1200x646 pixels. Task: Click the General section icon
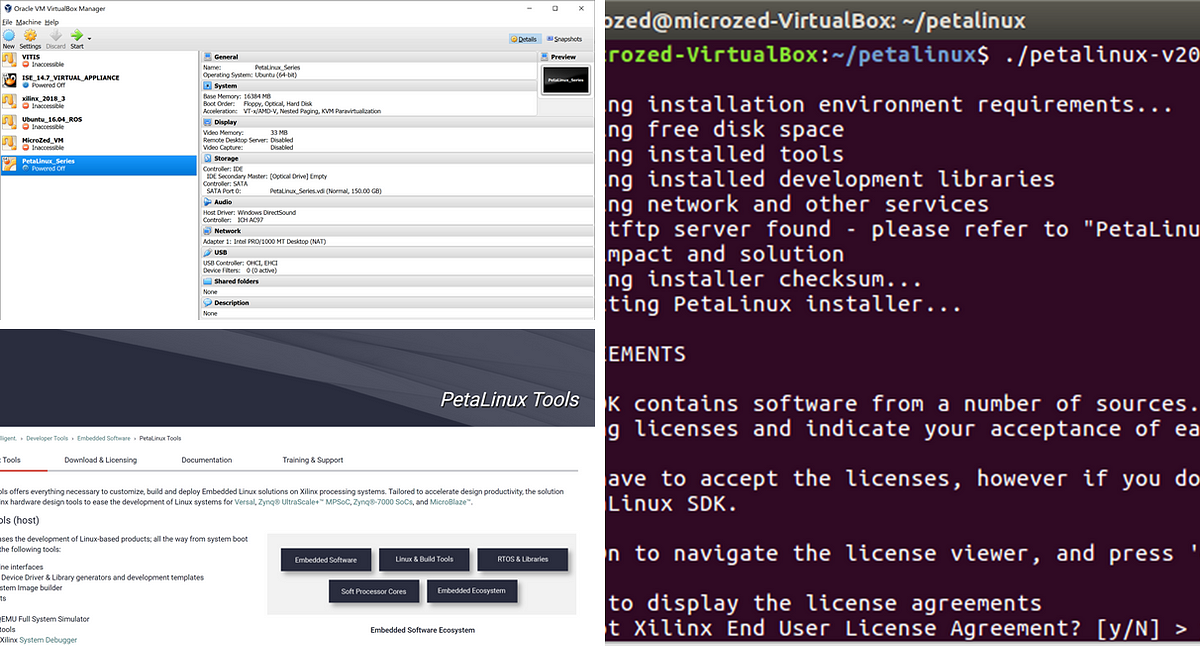point(207,57)
